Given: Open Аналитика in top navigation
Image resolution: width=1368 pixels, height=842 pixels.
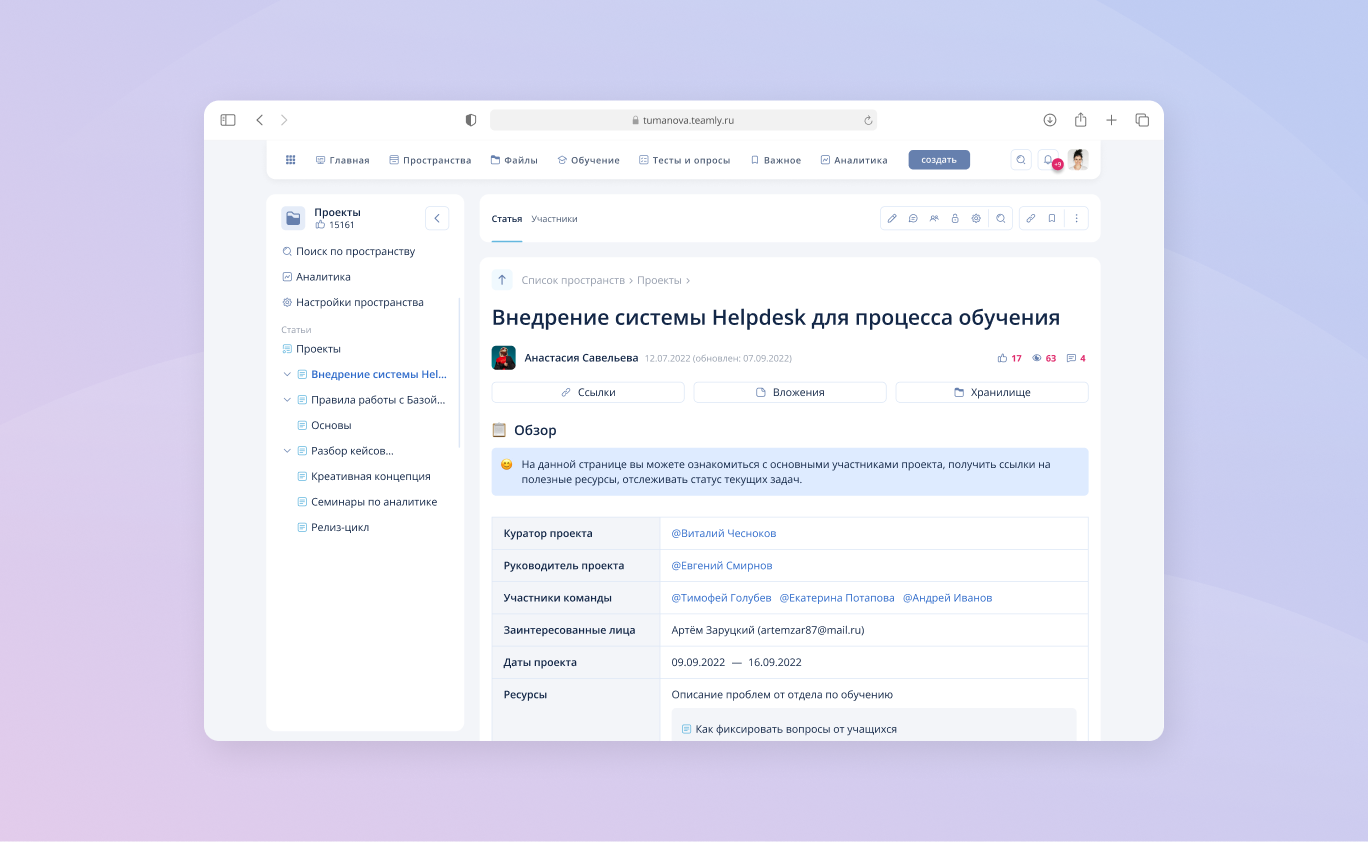Looking at the screenshot, I should (x=854, y=160).
